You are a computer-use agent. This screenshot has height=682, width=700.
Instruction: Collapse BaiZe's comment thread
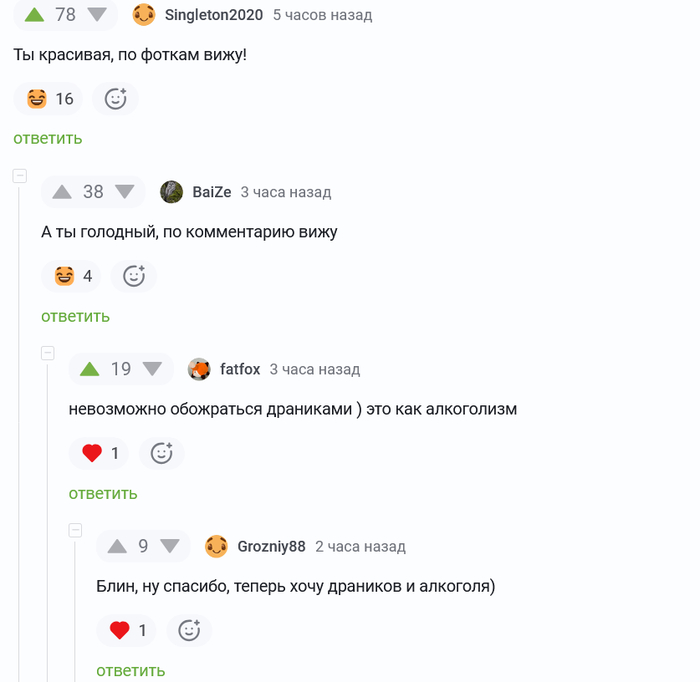(20, 175)
